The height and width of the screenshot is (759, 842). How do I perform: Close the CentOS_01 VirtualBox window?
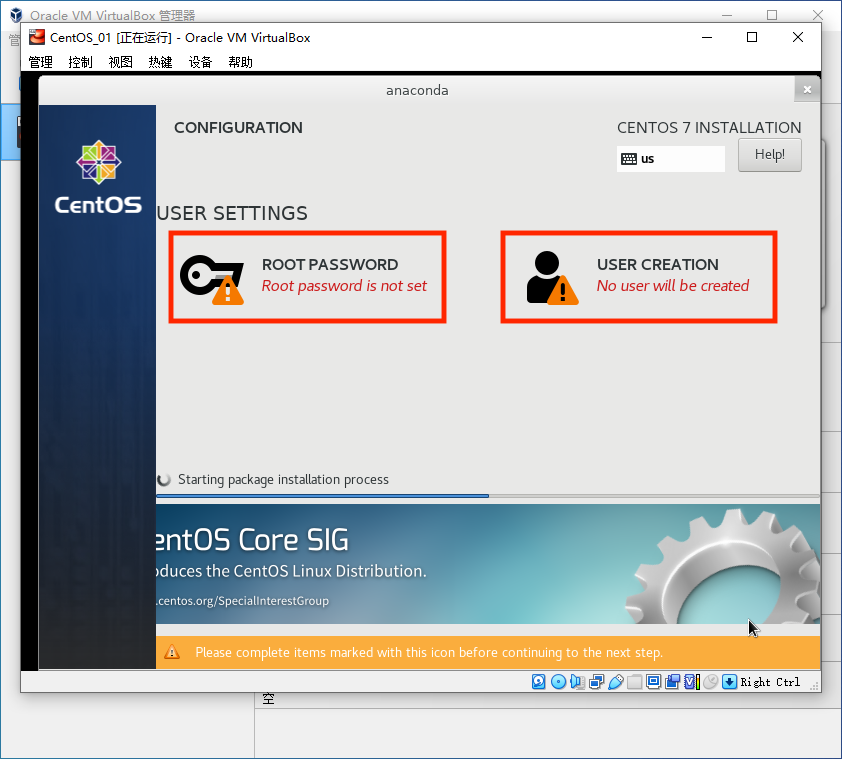pos(798,37)
